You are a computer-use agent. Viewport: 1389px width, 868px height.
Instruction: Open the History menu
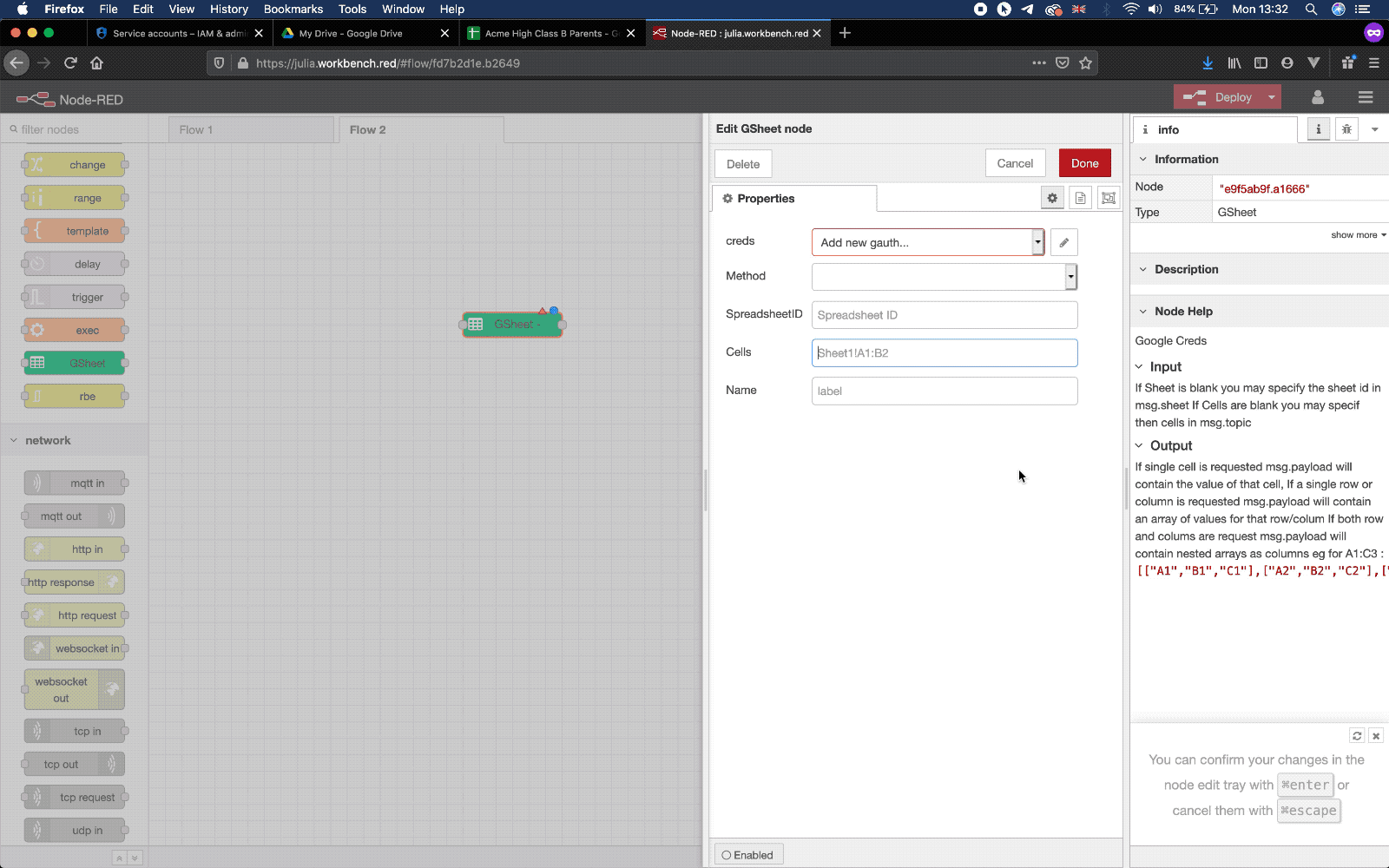pyautogui.click(x=229, y=9)
